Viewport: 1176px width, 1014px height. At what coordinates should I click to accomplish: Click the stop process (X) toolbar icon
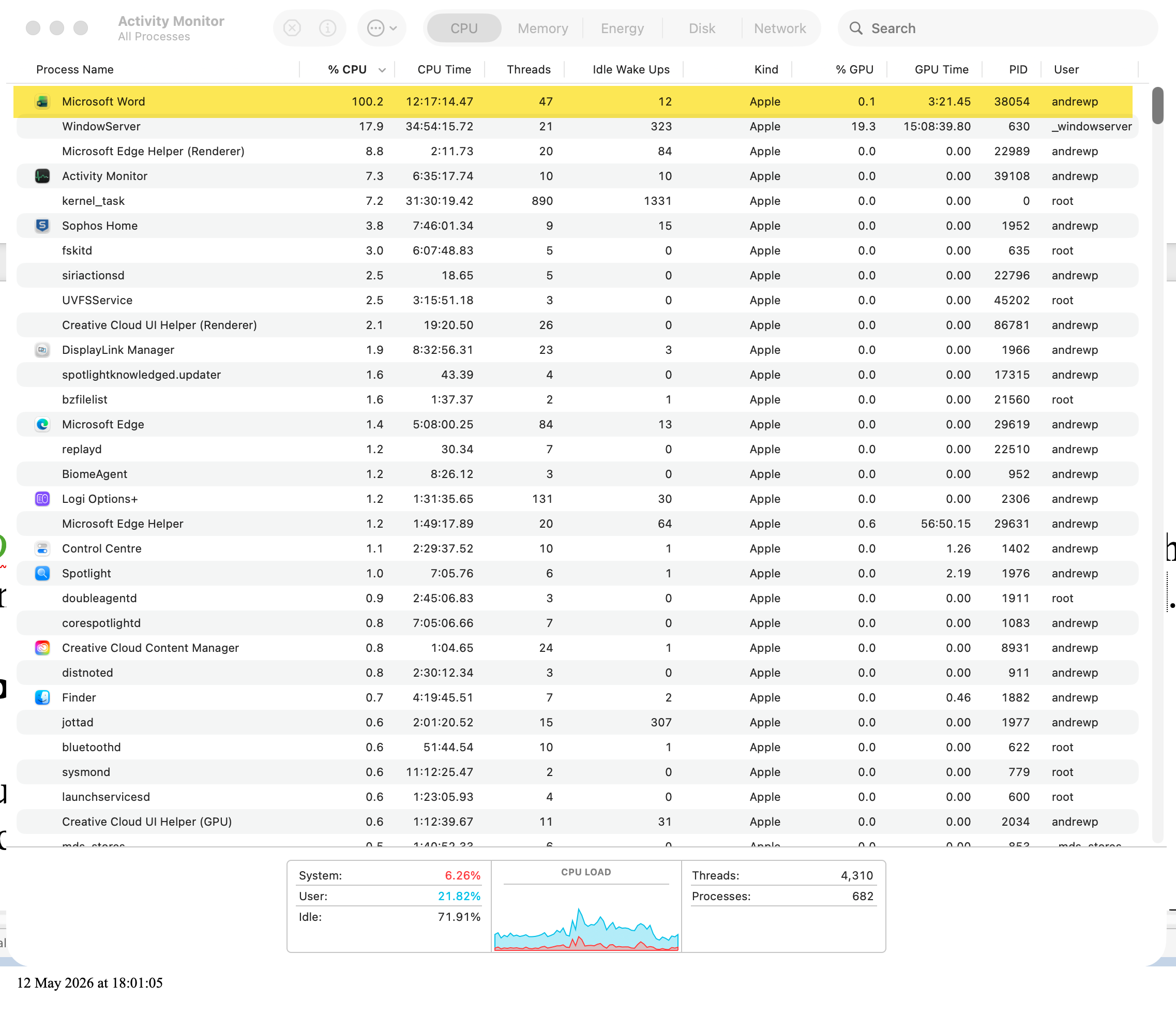[x=292, y=28]
